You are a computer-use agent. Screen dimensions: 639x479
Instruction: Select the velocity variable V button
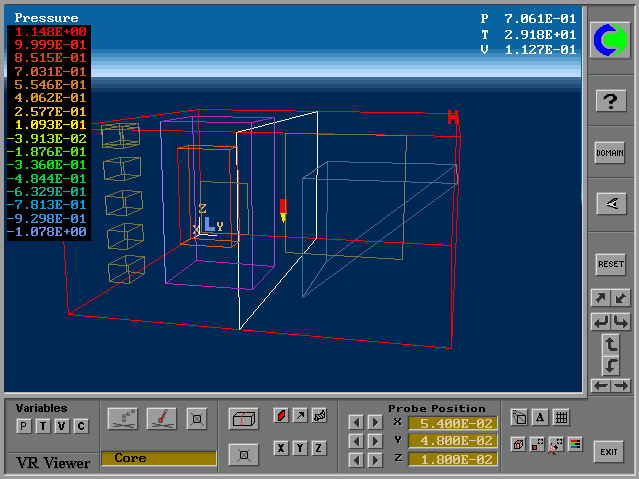coord(61,427)
